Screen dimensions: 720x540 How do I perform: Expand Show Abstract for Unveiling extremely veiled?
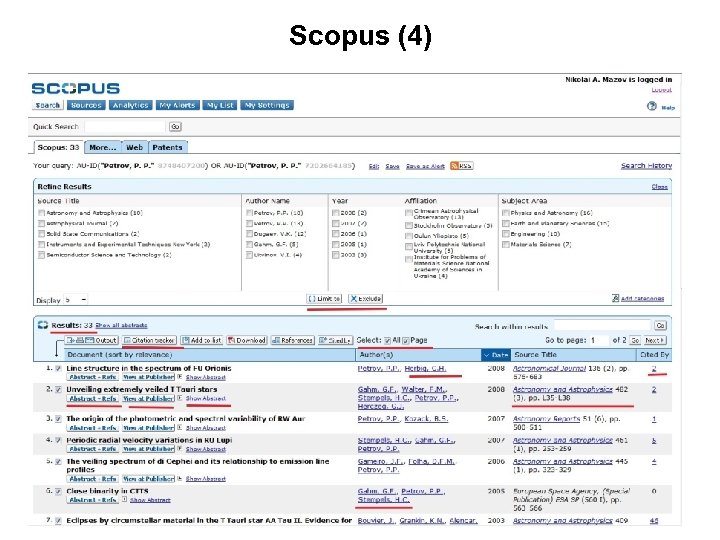[205, 399]
